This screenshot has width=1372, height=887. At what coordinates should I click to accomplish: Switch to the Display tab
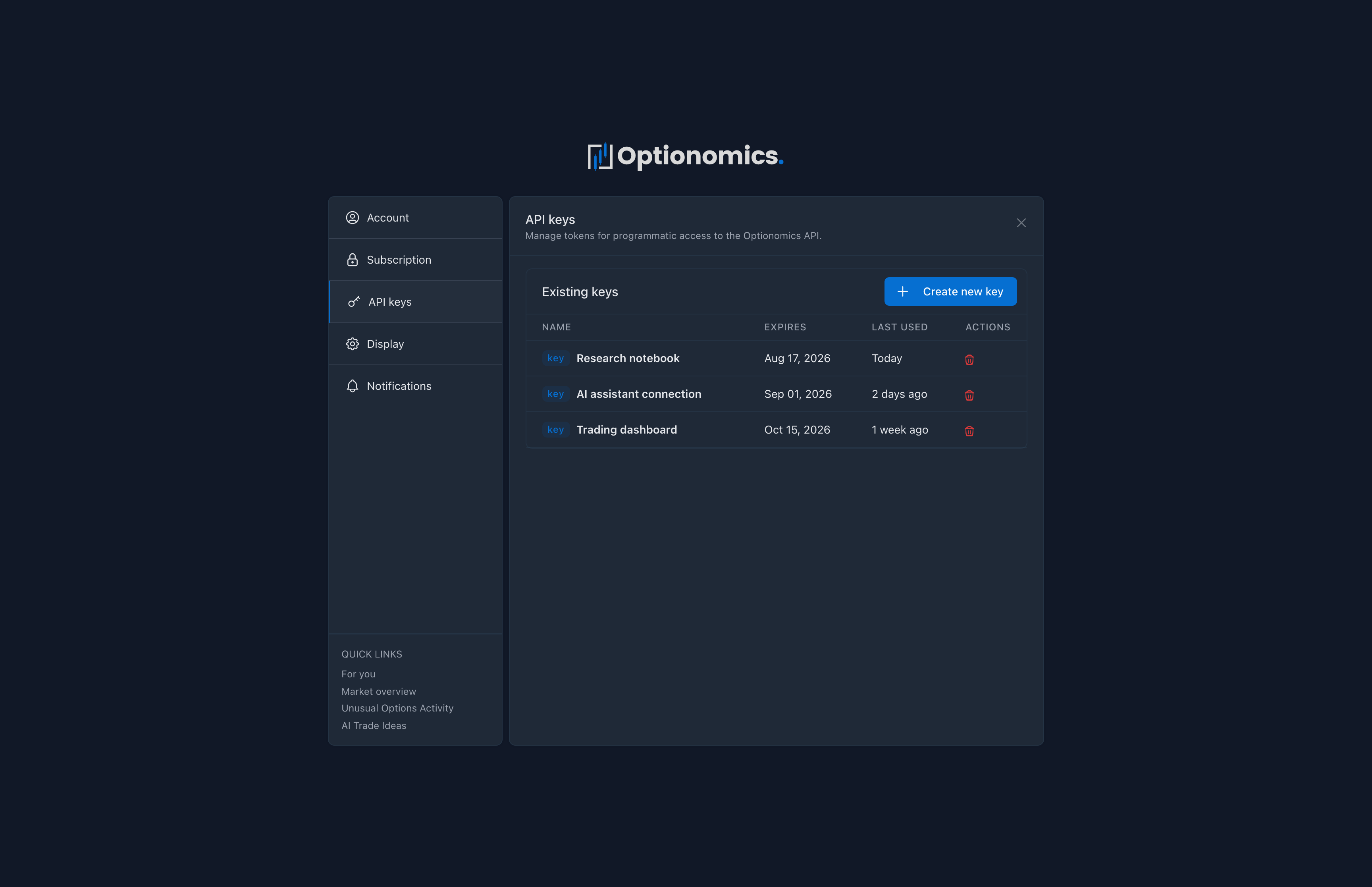pyautogui.click(x=415, y=344)
